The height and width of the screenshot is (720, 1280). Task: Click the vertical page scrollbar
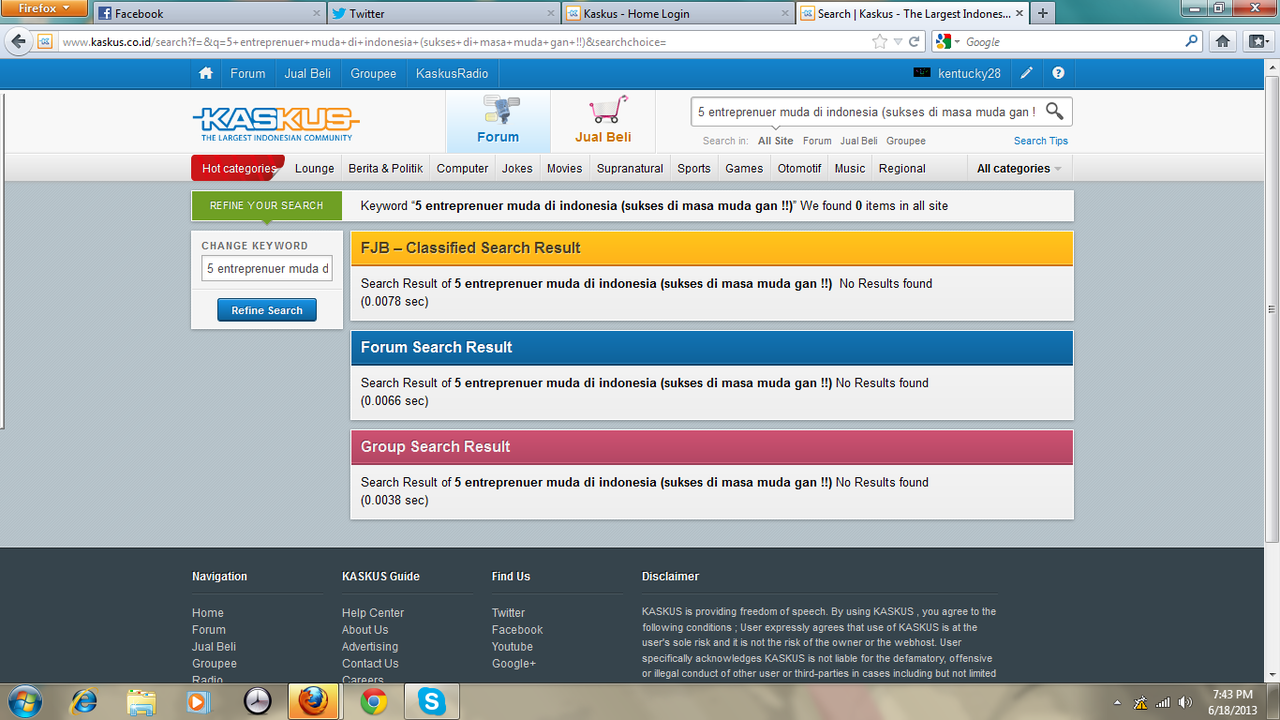click(1272, 308)
